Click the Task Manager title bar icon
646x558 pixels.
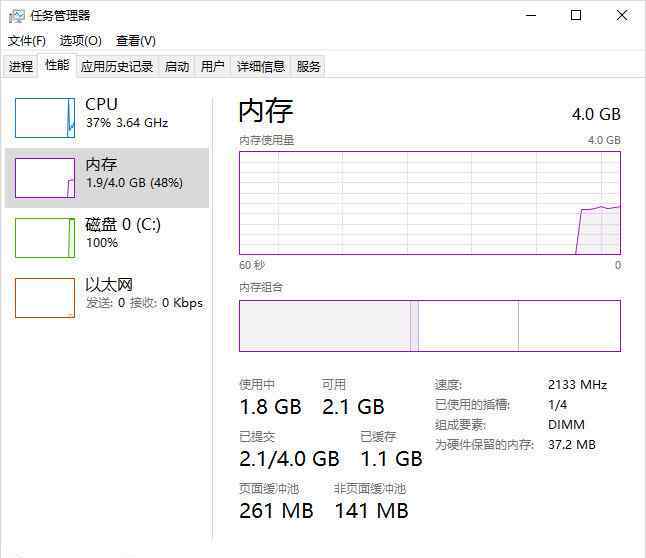[x=17, y=15]
